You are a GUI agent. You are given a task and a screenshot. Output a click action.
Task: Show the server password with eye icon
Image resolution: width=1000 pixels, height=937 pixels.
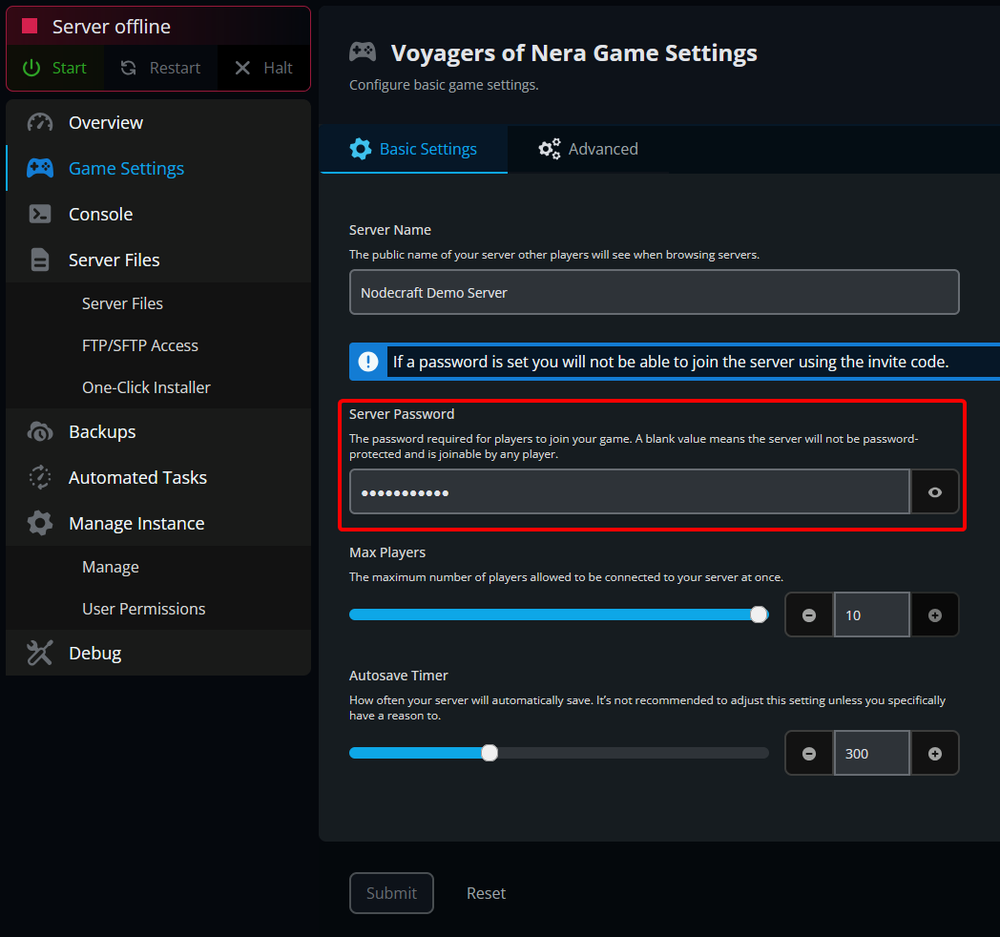click(x=934, y=492)
